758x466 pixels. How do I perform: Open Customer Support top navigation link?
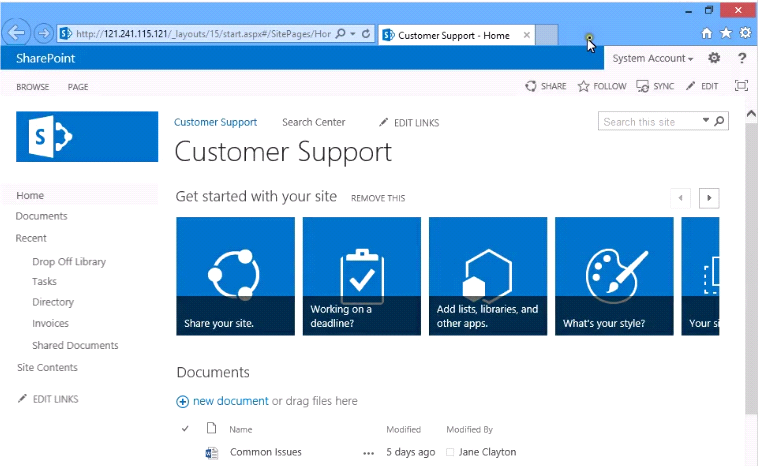216,122
